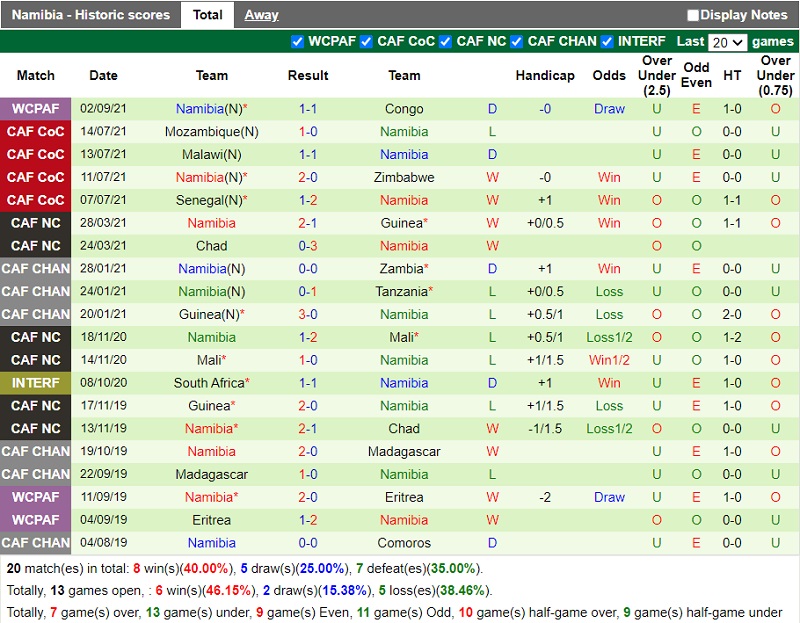The height and width of the screenshot is (623, 800).
Task: Select Zambia team link
Action: [404, 268]
